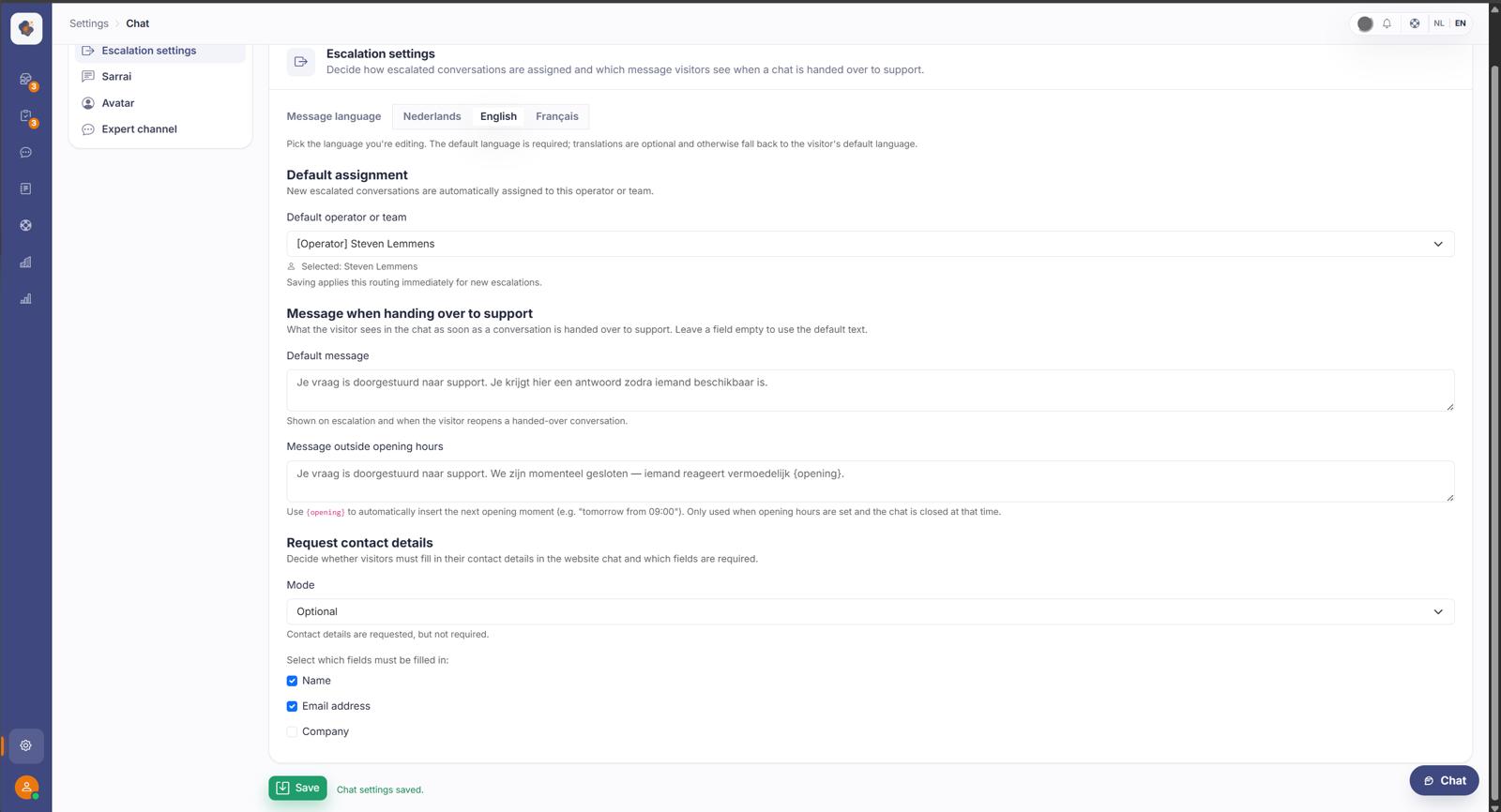Expand the Mode dropdown set to Optional
The image size is (1501, 812).
coord(871,611)
